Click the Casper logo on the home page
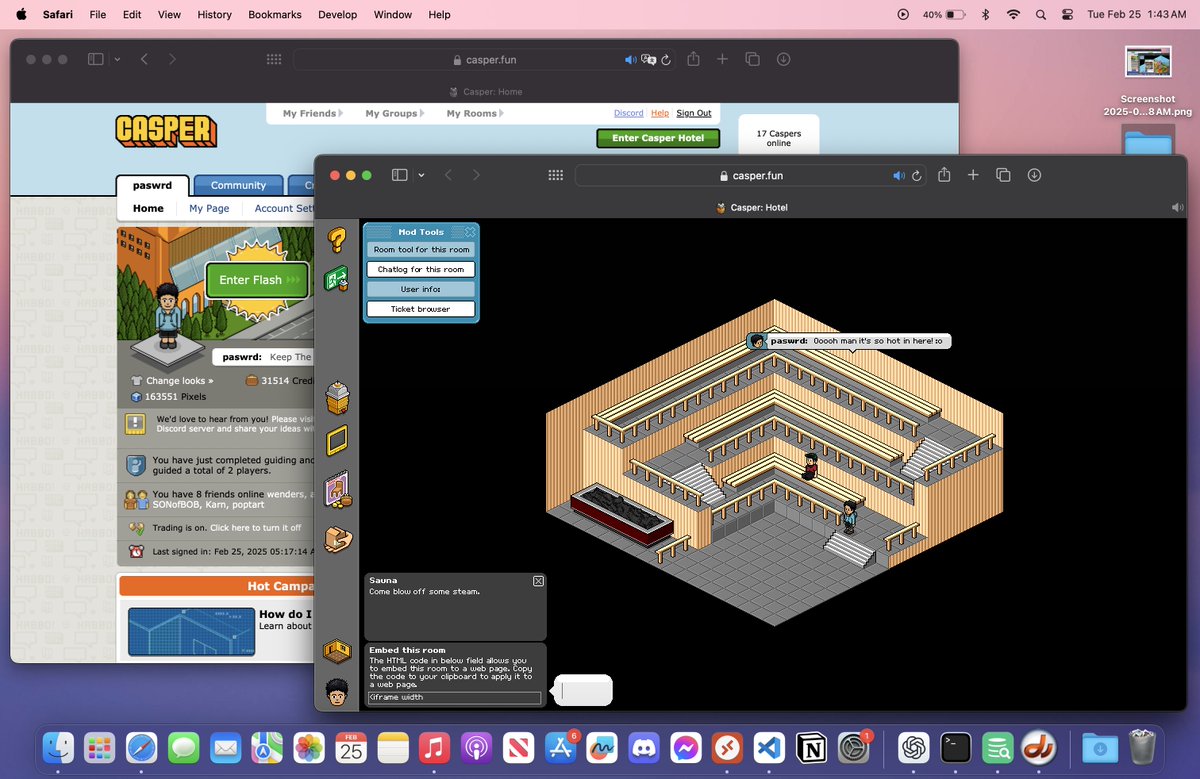Screen dimensions: 1200x779 pos(166,131)
